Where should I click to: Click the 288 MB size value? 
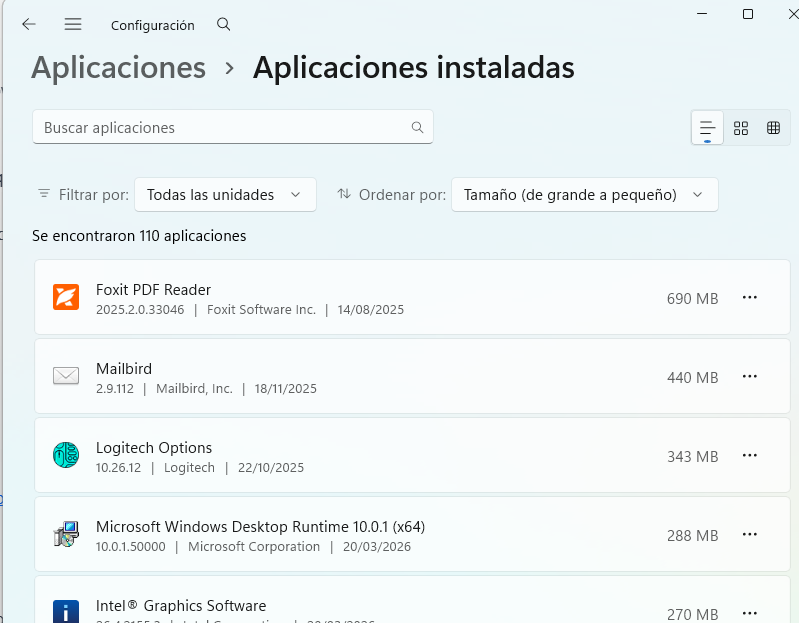coord(693,535)
